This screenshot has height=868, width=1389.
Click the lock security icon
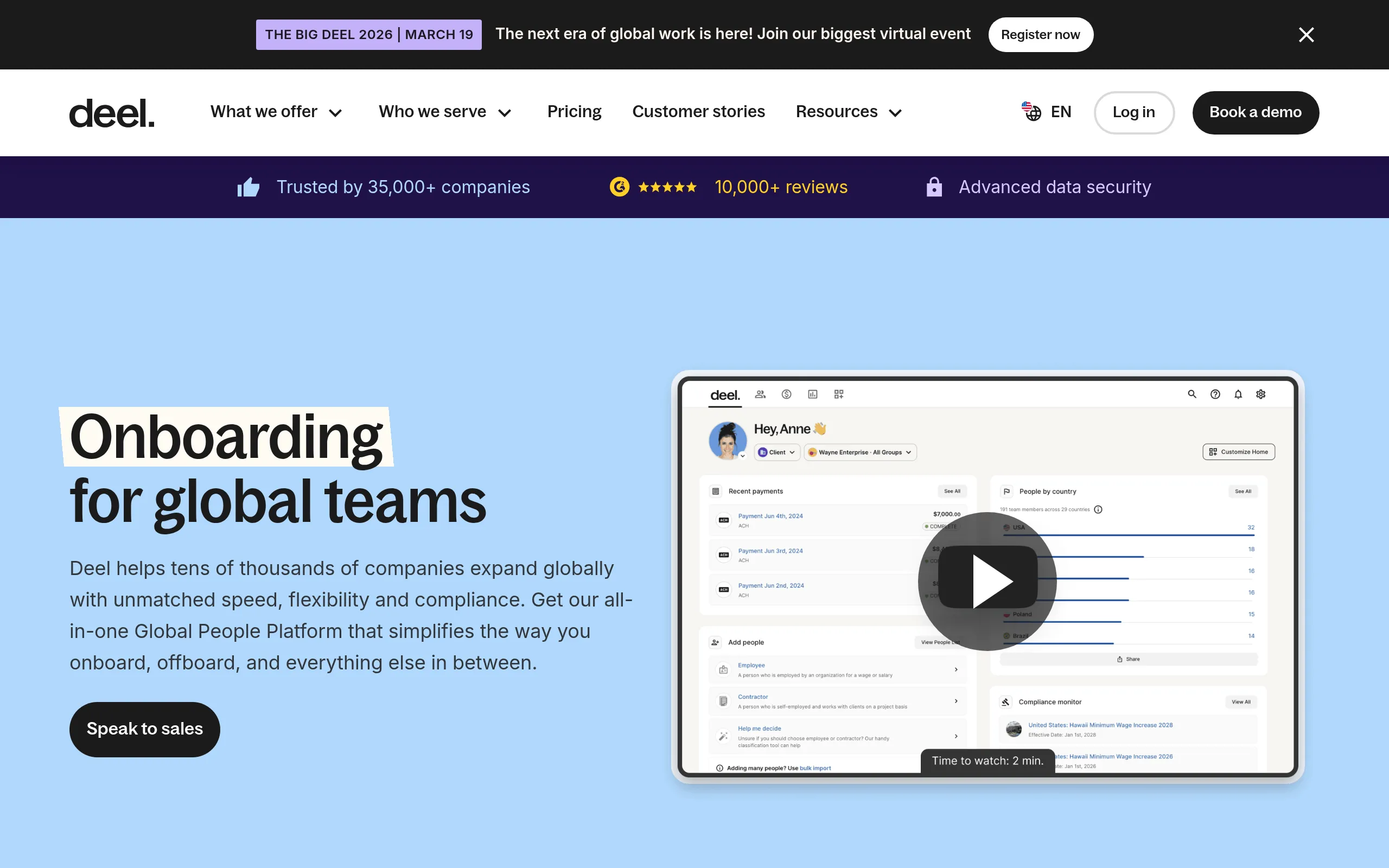click(x=934, y=187)
